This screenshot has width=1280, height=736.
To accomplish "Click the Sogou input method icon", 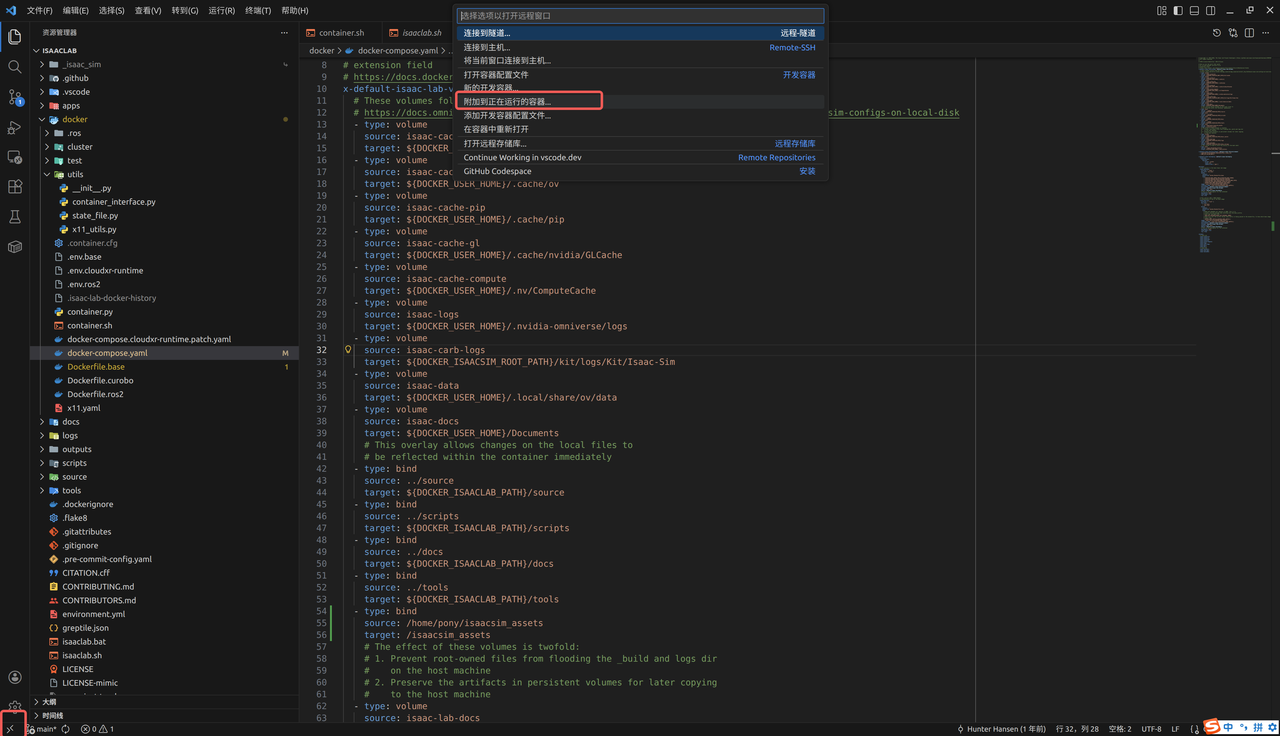I will 1211,727.
